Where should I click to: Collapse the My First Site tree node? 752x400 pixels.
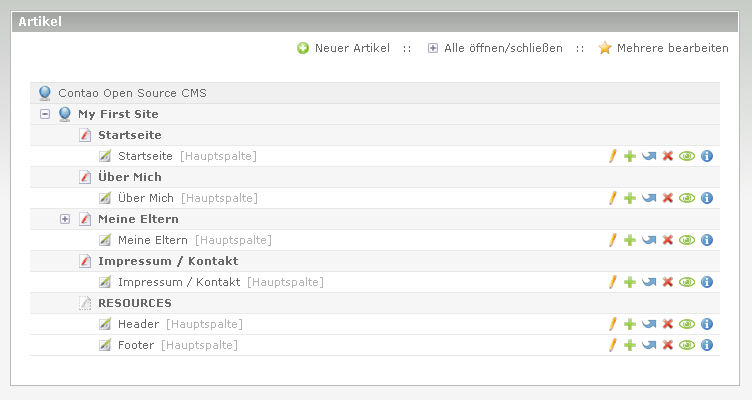45,114
